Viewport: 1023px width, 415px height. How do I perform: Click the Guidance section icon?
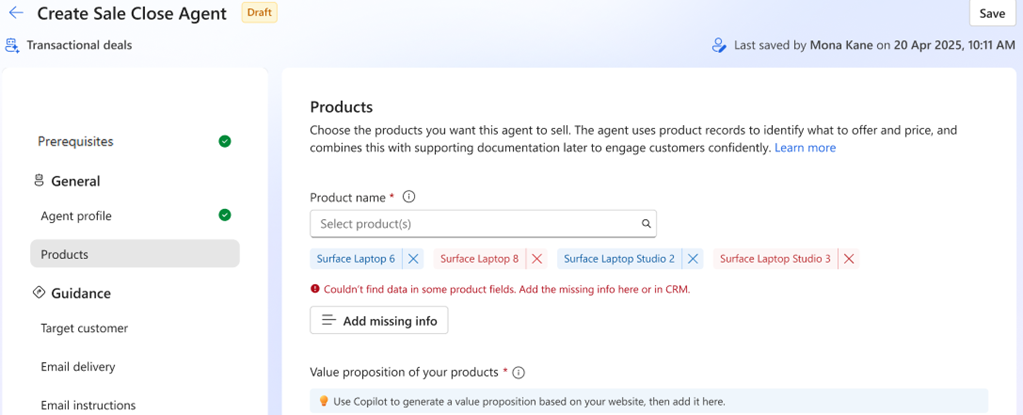tap(39, 293)
